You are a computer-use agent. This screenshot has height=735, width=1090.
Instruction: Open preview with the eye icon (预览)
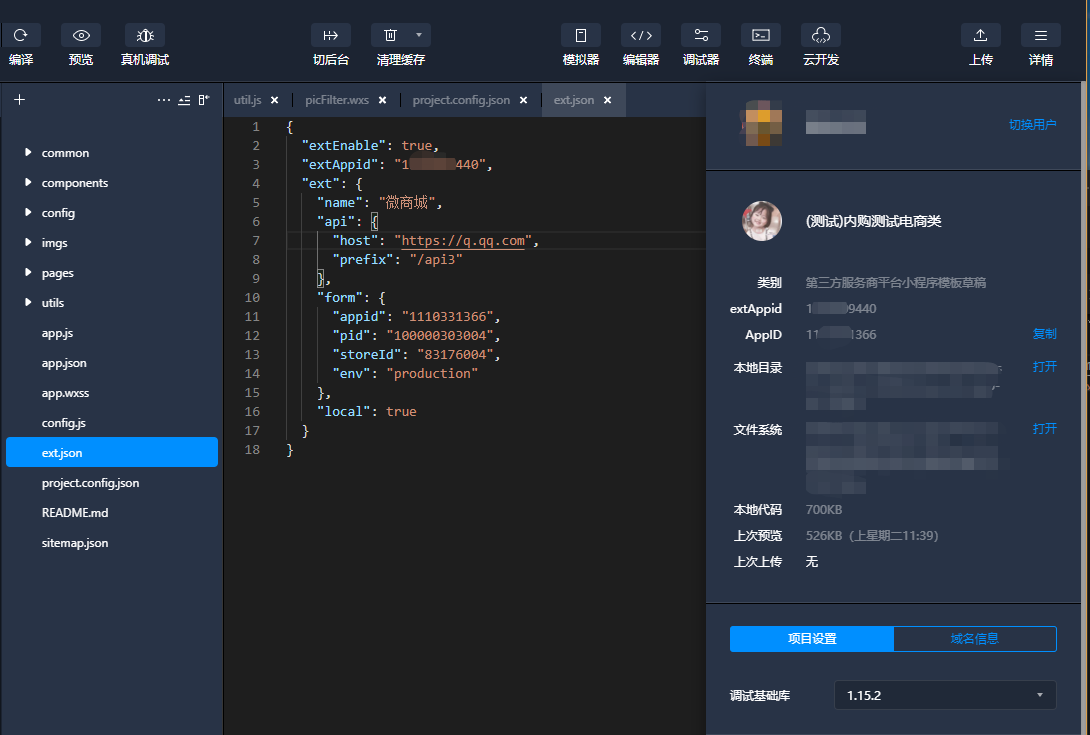point(81,35)
